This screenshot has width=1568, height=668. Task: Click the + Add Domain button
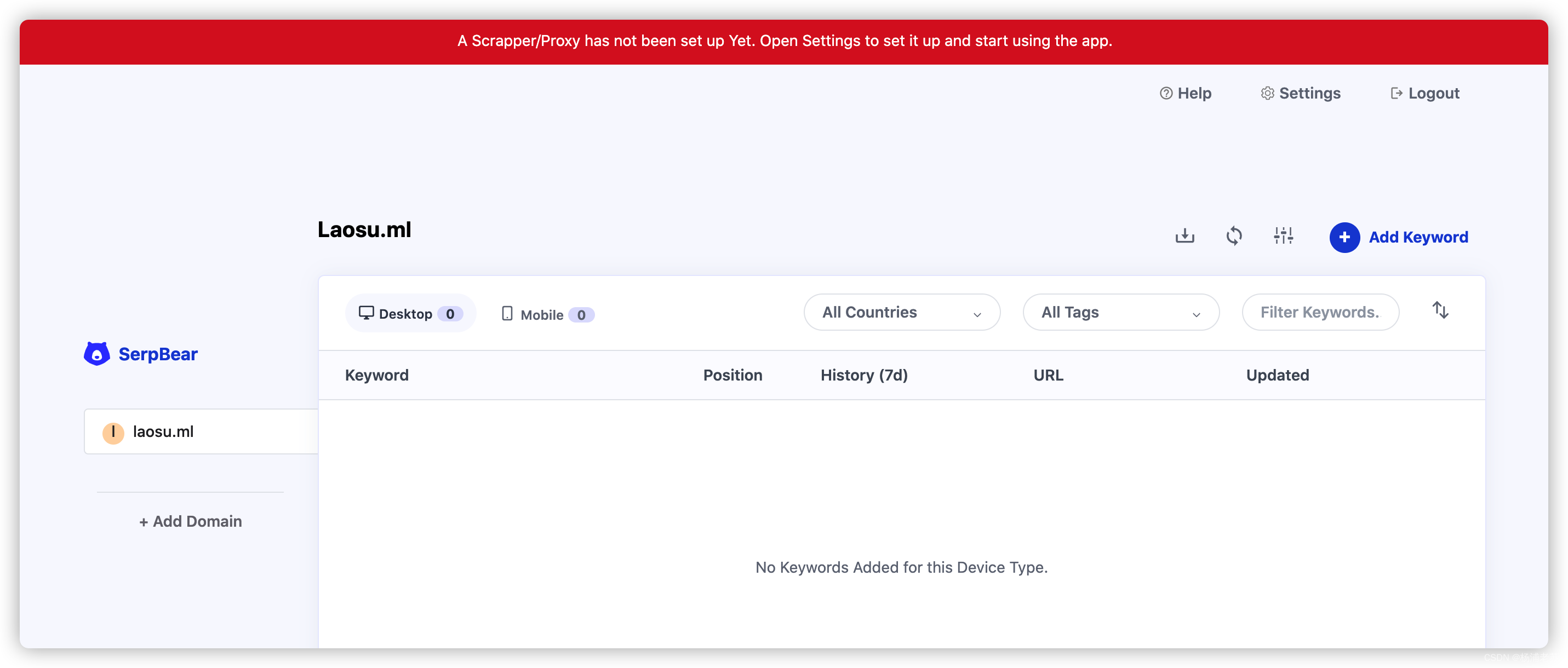(191, 521)
